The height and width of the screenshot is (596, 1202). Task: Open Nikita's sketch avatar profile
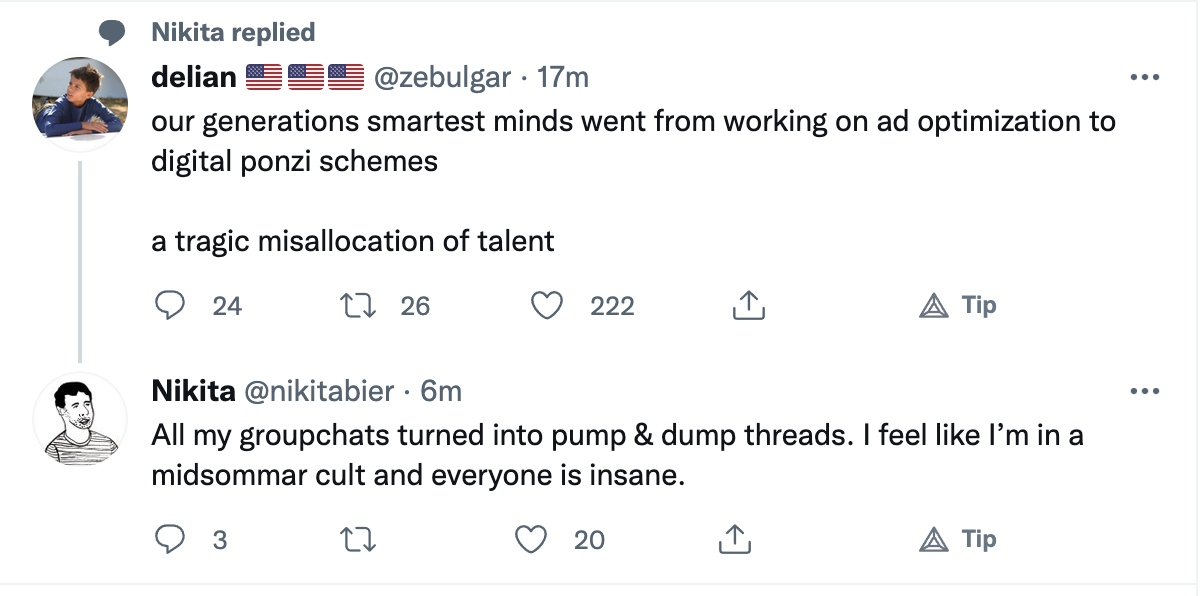coord(79,420)
